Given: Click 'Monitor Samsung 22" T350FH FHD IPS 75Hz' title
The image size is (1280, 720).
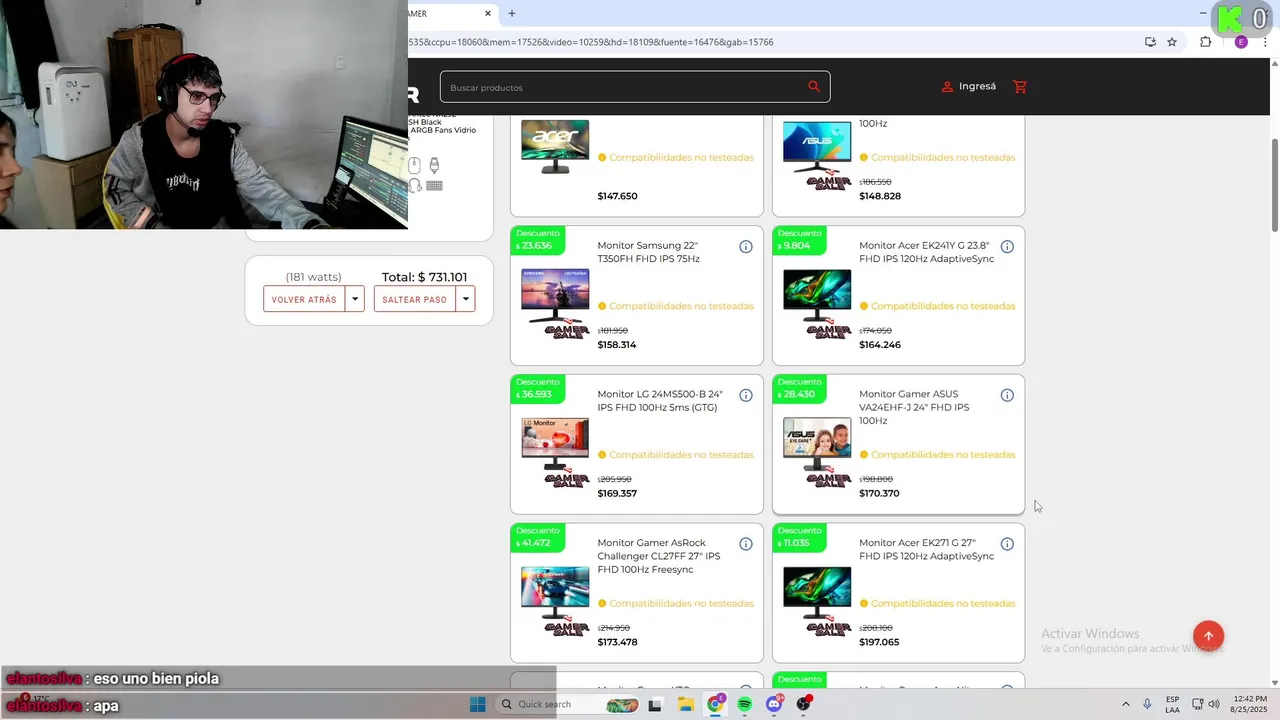Looking at the screenshot, I should pyautogui.click(x=649, y=252).
